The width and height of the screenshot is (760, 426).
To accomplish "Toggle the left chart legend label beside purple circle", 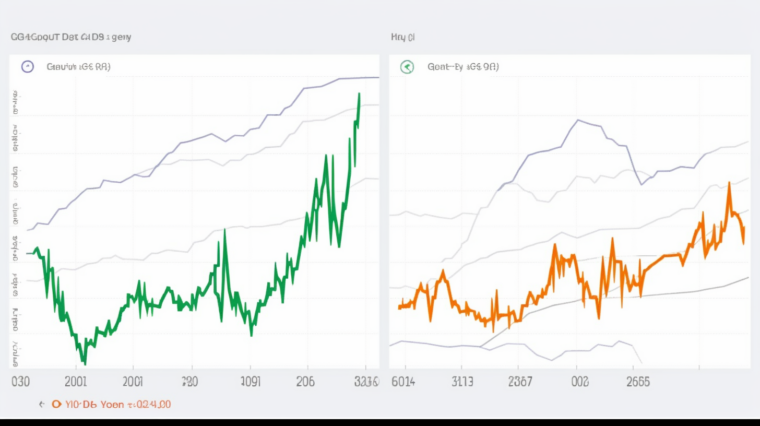I will (79, 67).
